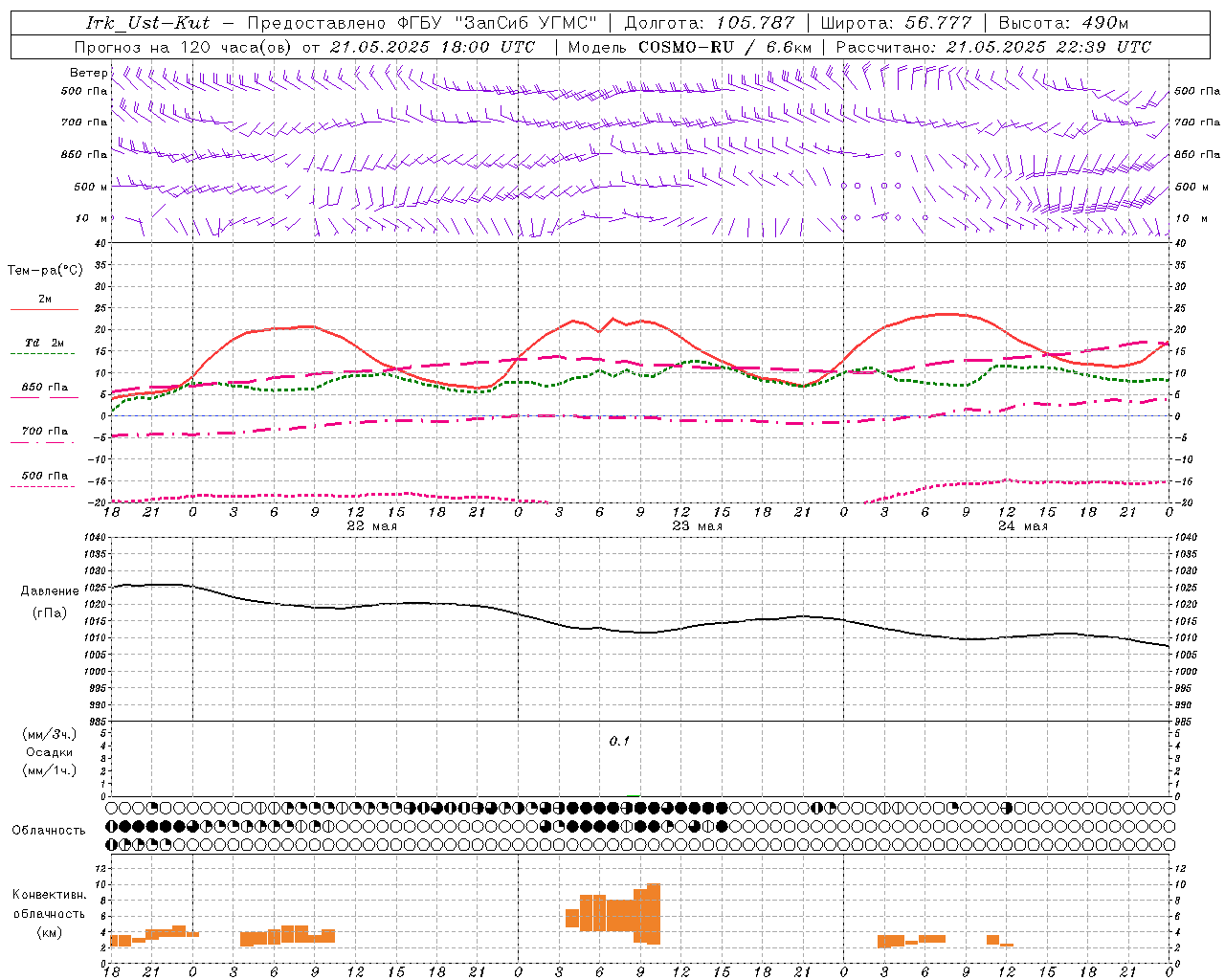Viewport: 1225px width, 980px height.
Task: Click the "Ветер" wind section label
Action: tap(88, 73)
